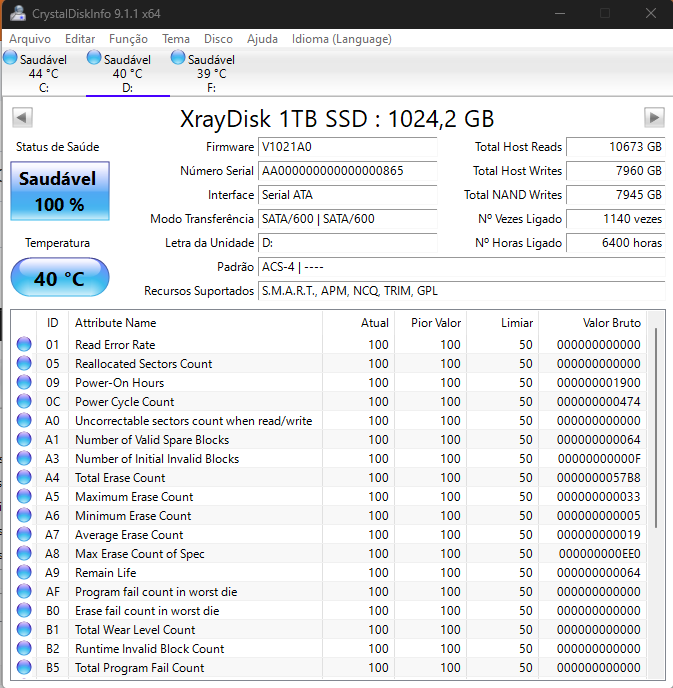
Task: Click the attribute list vertical scrollbar
Action: (656, 428)
